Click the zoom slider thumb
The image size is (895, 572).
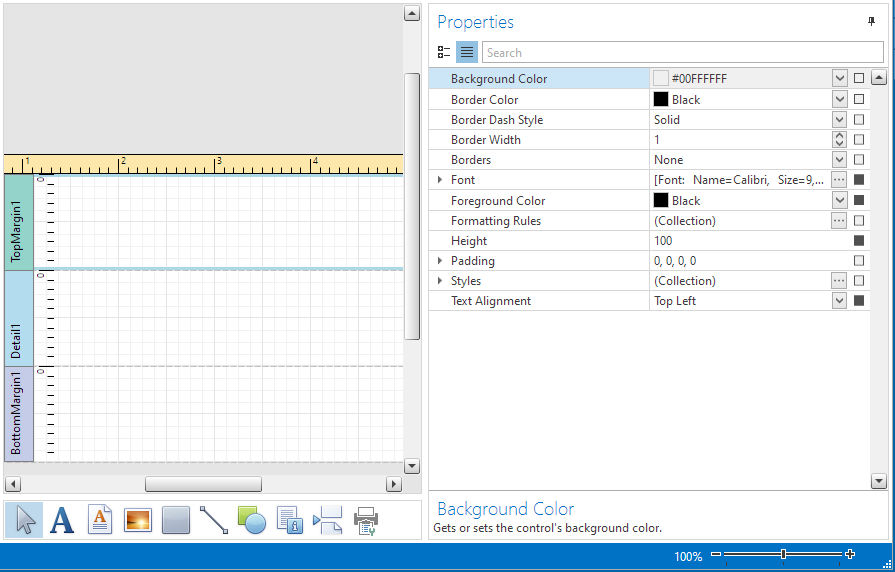point(783,554)
